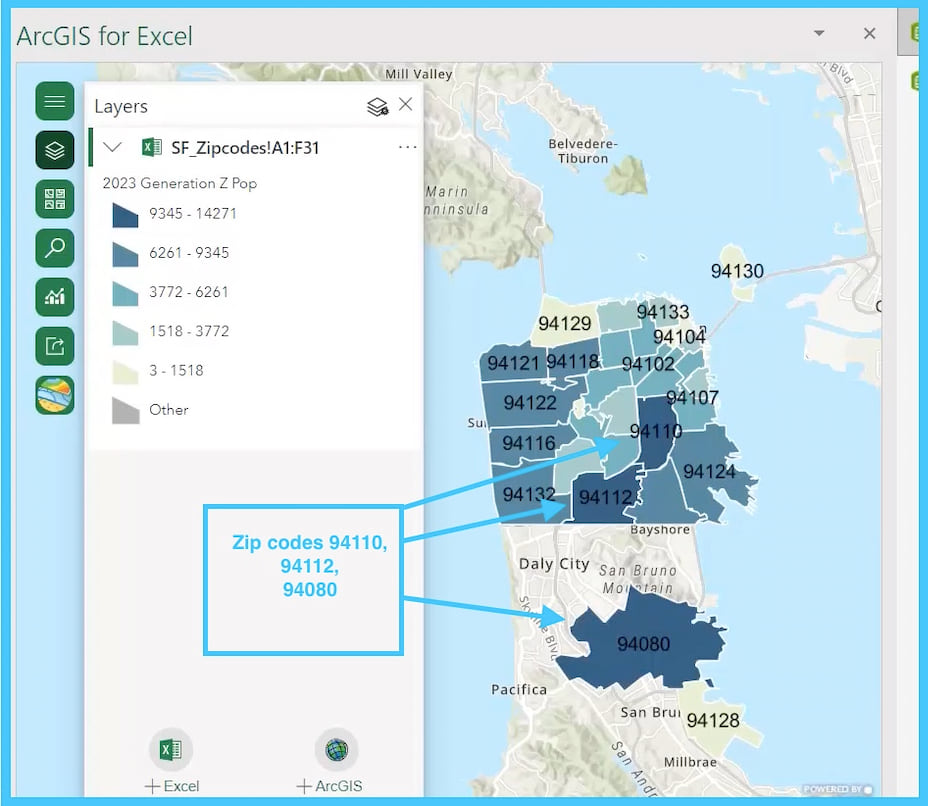The image size is (928, 806).
Task: Open the ArcGIS for Excel dropdown arrow
Action: click(819, 33)
